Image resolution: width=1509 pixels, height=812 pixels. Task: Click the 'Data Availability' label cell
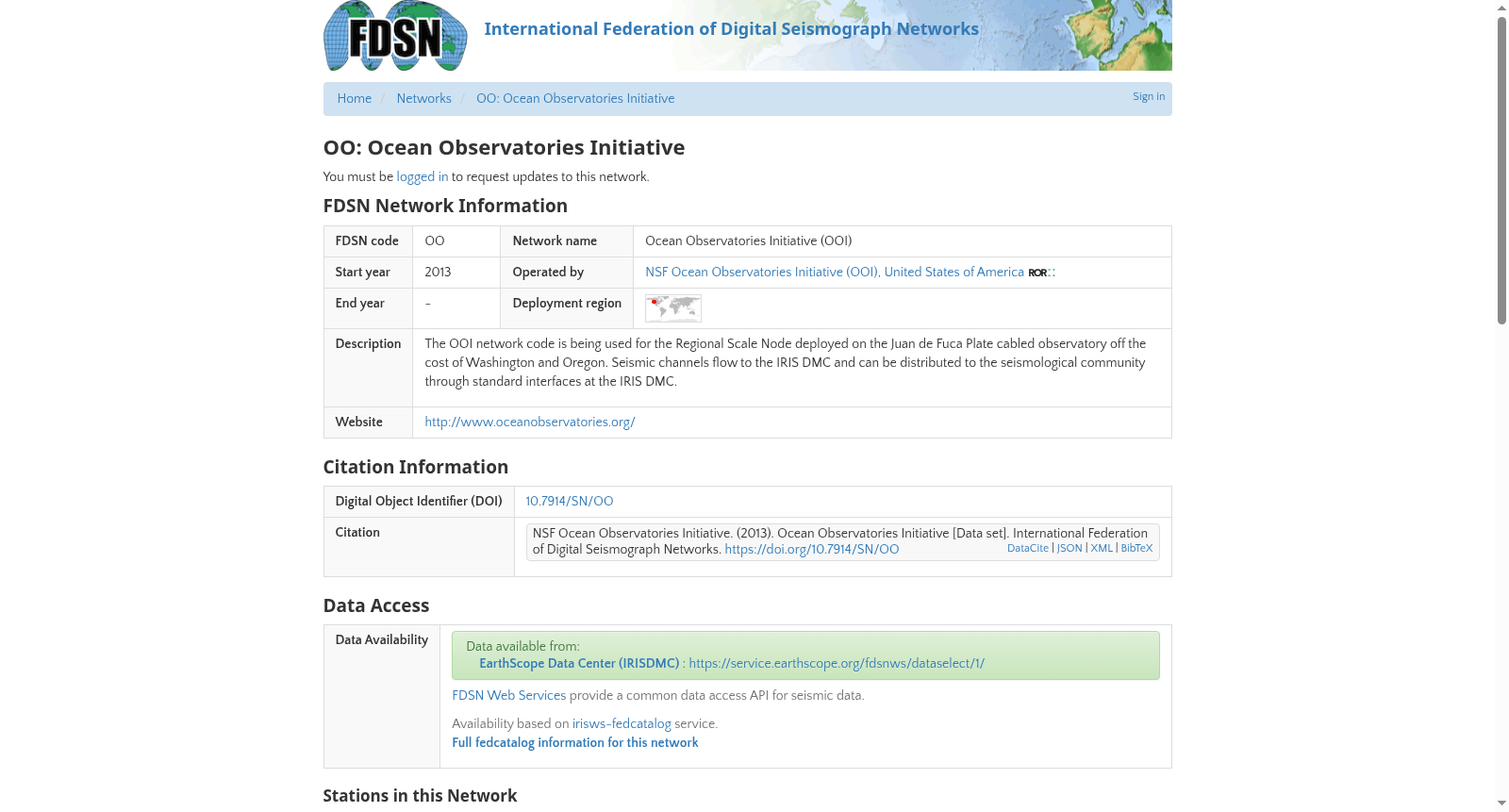click(382, 697)
